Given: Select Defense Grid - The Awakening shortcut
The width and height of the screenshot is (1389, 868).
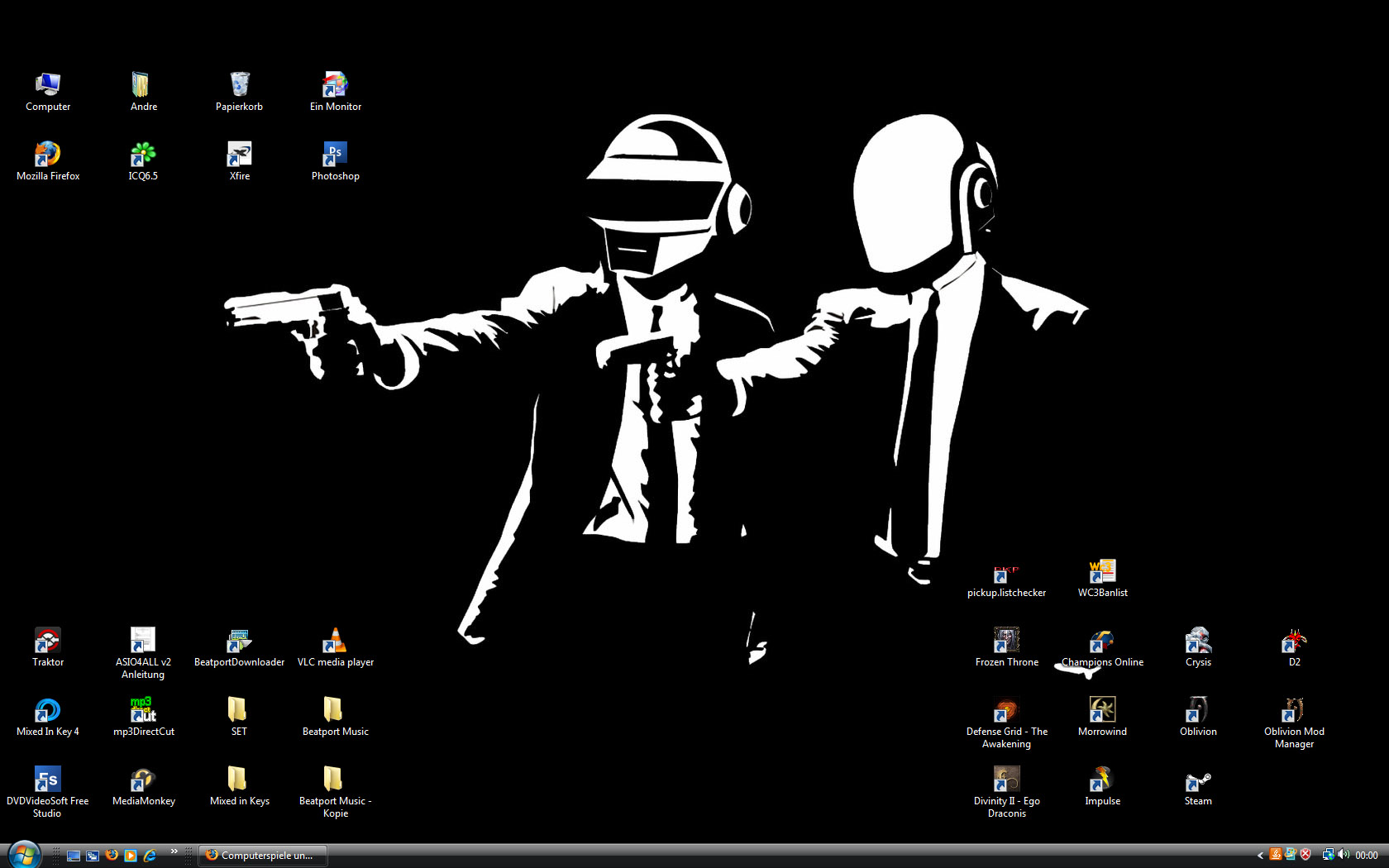Looking at the screenshot, I should click(x=1006, y=723).
